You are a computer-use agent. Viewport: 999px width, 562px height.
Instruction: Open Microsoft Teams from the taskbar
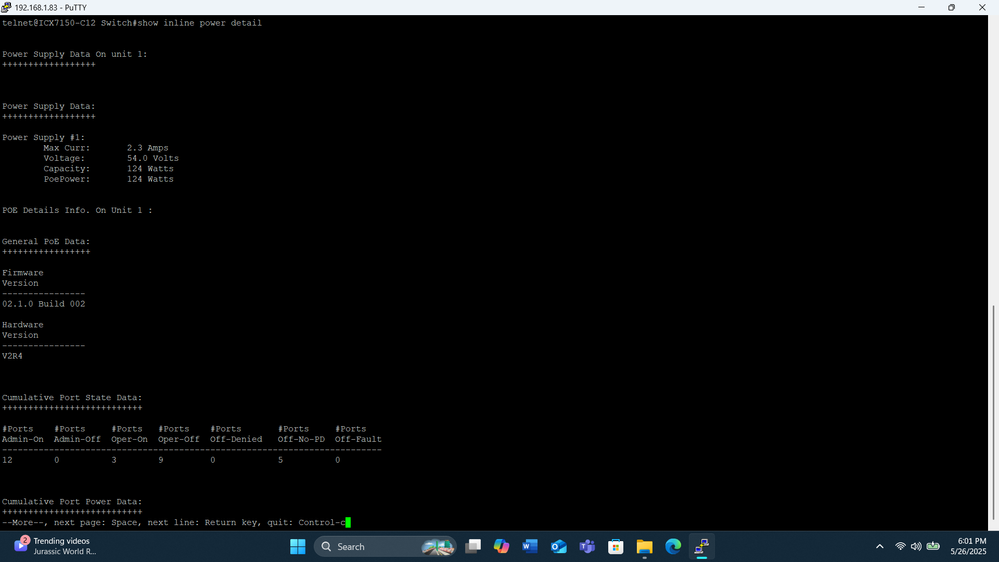tap(587, 547)
